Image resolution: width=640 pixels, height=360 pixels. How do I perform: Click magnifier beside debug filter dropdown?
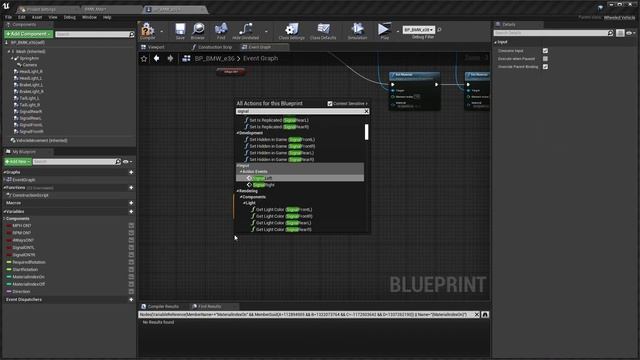[440, 30]
